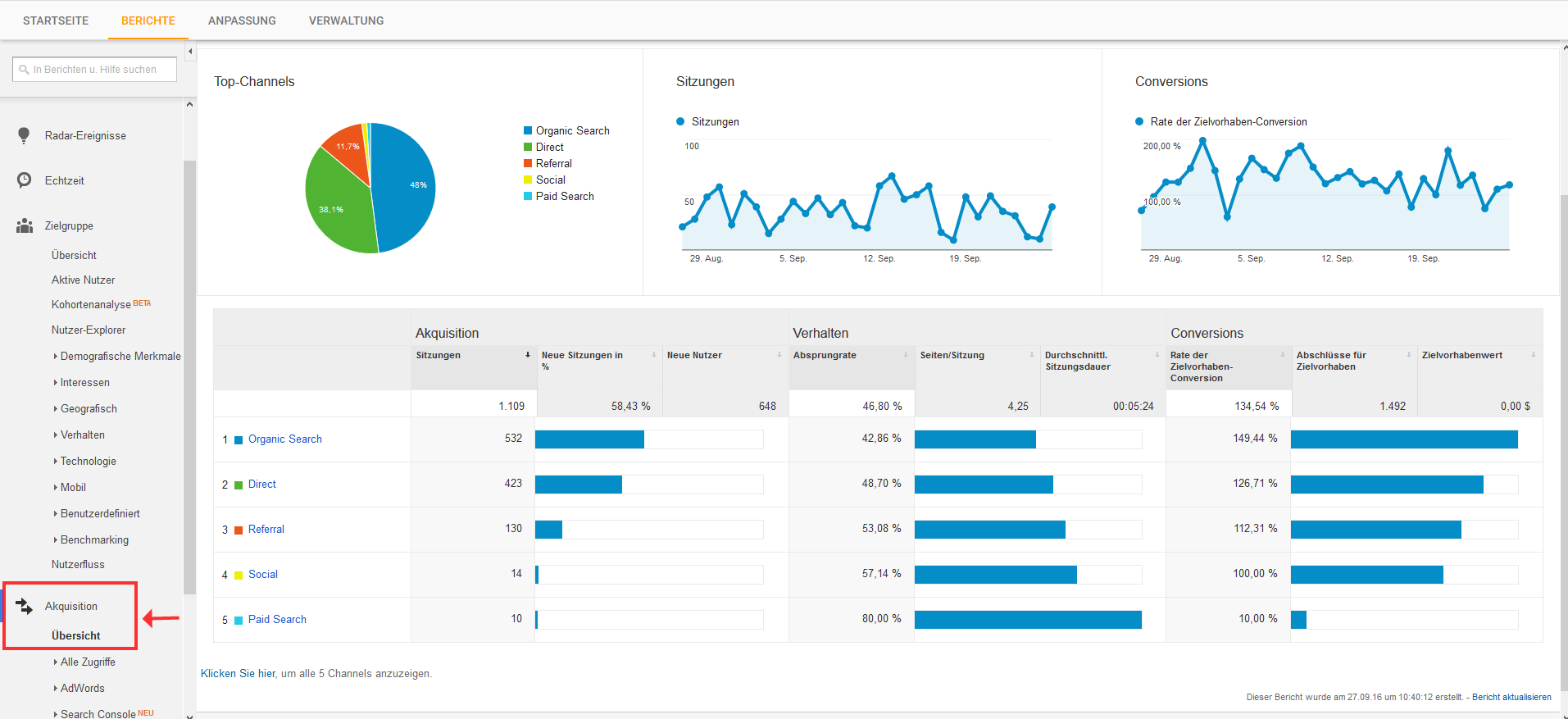Open Aktive Nutzer report
The height and width of the screenshot is (719, 1568).
tap(83, 280)
